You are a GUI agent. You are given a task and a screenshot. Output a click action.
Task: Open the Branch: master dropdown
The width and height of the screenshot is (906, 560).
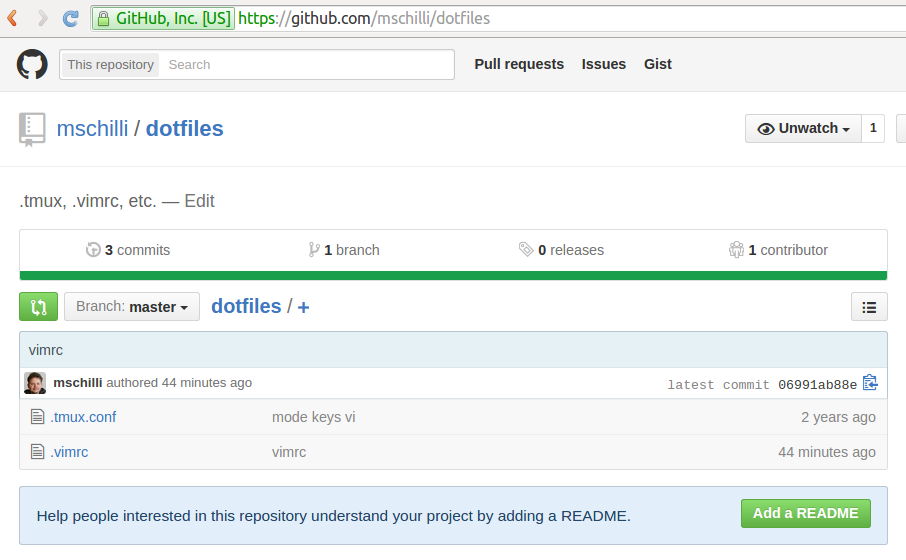pos(132,306)
